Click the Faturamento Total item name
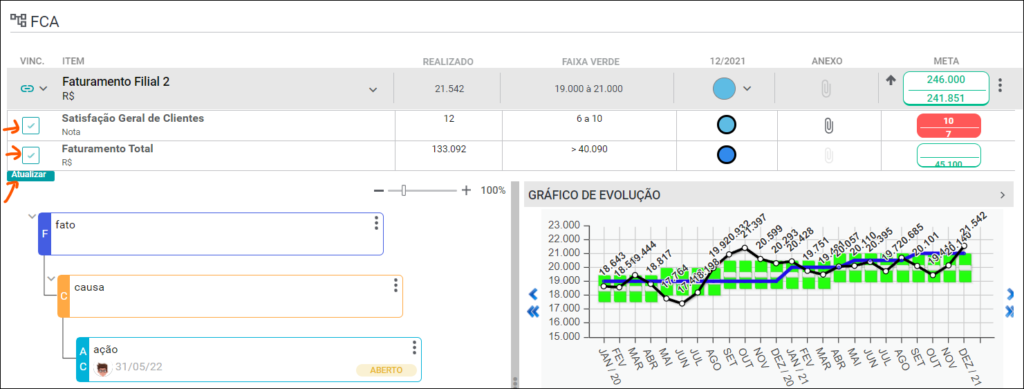 [108, 148]
